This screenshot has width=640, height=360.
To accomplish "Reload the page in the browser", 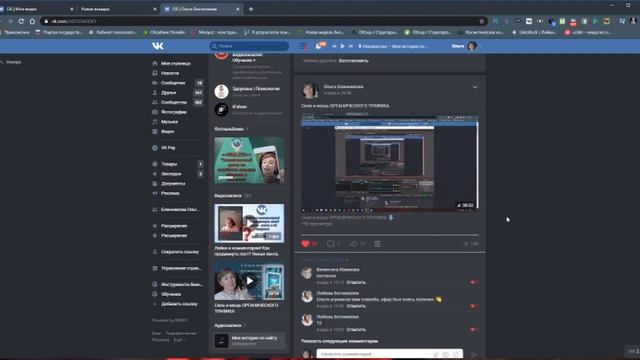I will pyautogui.click(x=21, y=21).
